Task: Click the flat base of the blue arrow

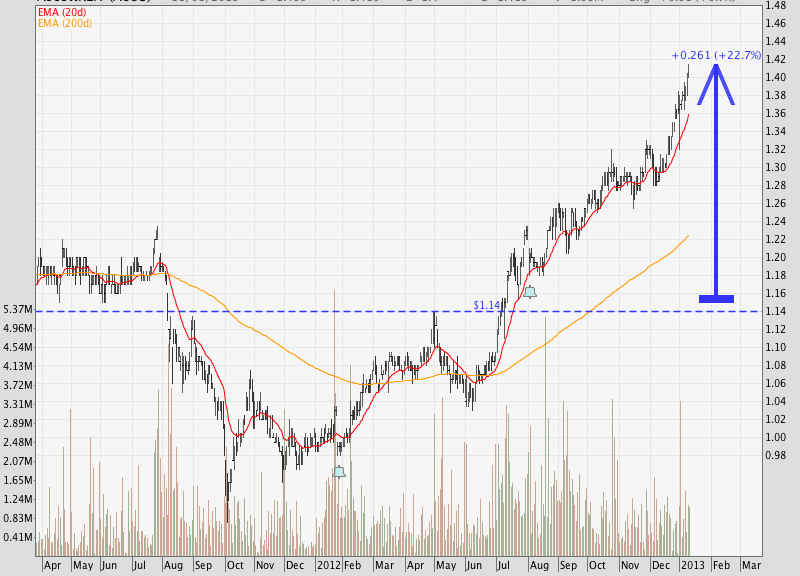Action: pos(716,298)
